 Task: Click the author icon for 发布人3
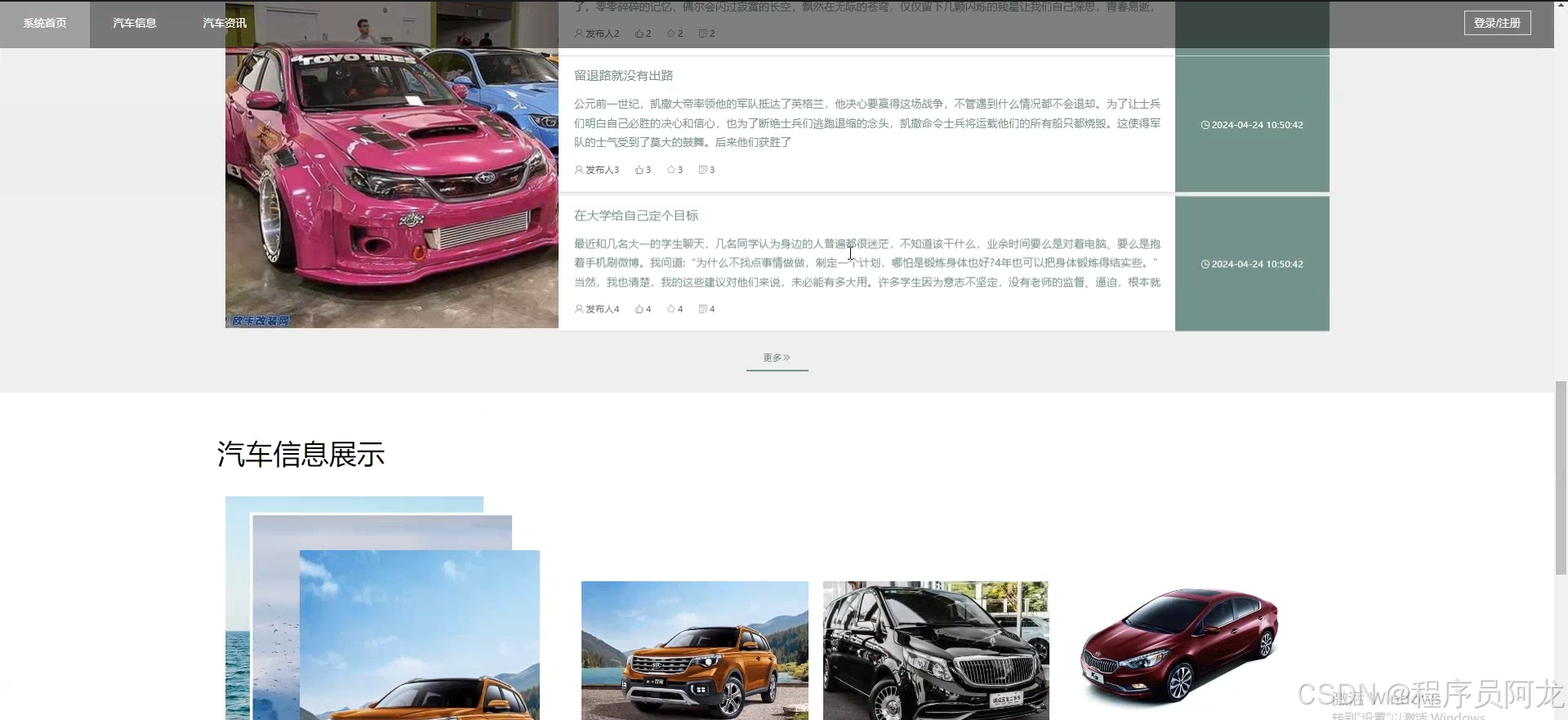coord(579,170)
